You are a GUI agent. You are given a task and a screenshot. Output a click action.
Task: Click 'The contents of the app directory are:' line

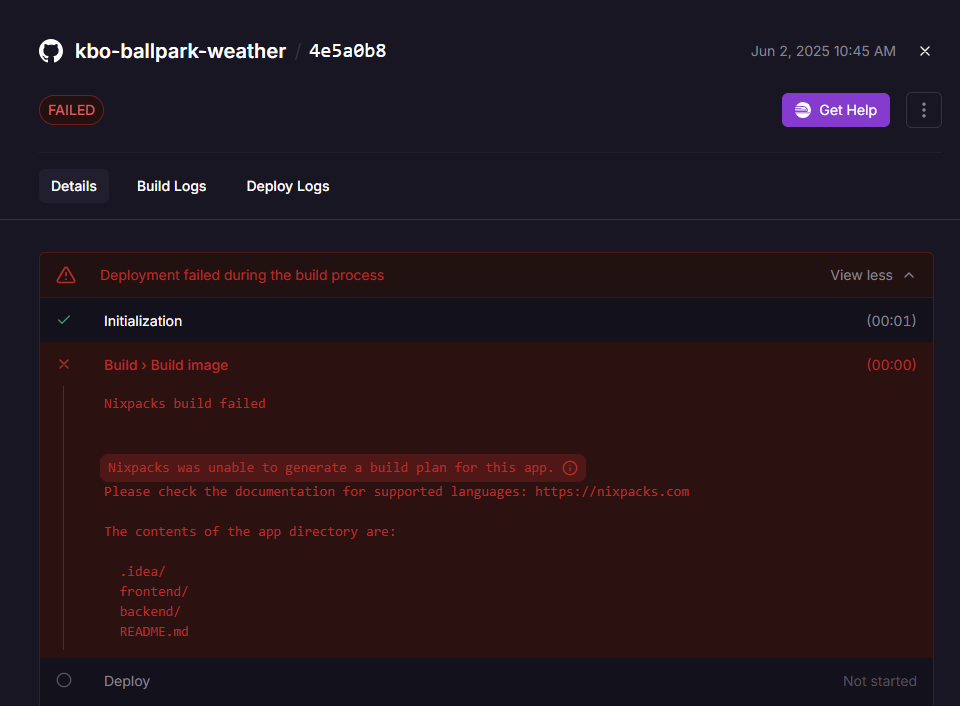(250, 531)
